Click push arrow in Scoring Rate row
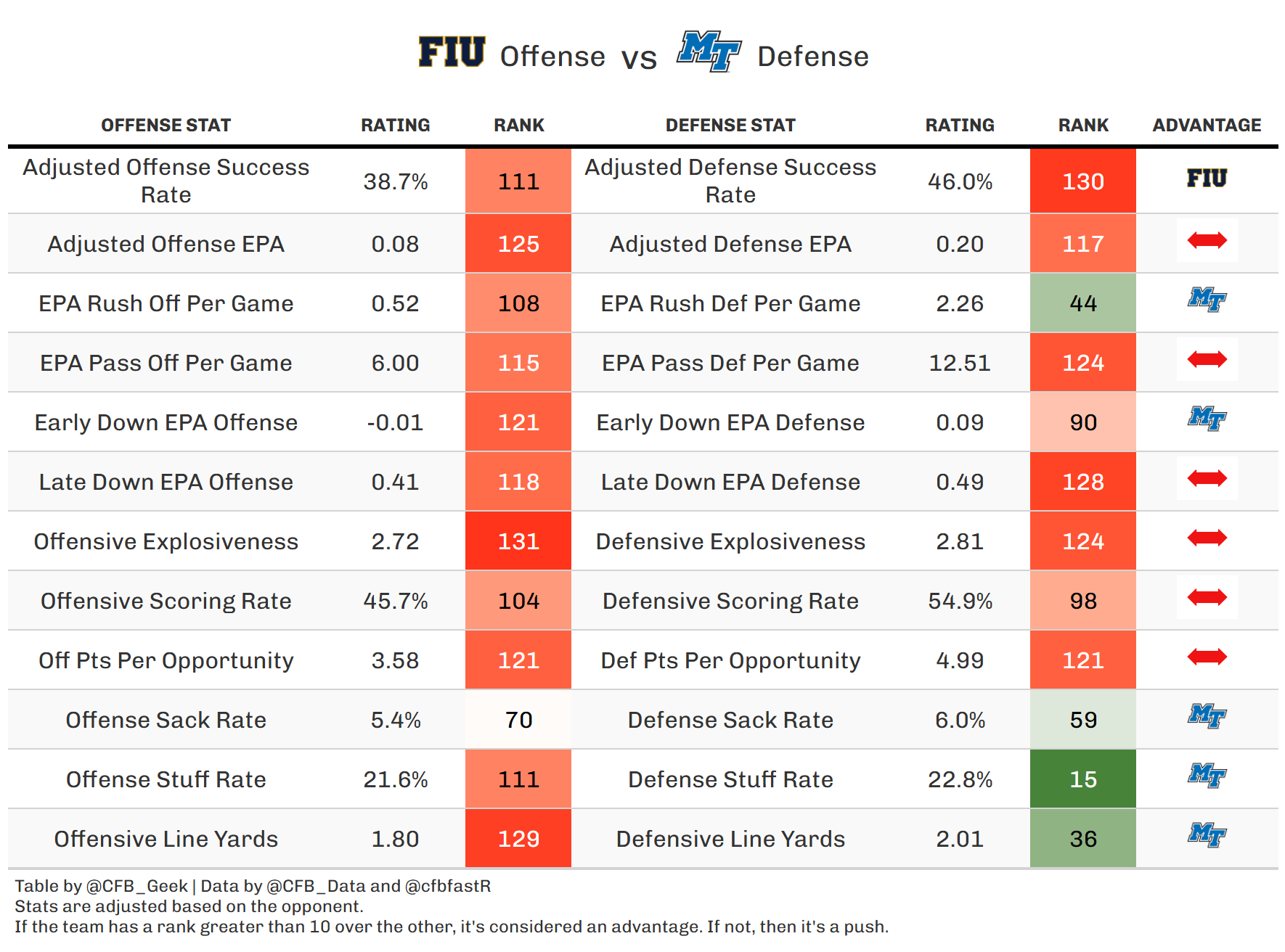 pos(1207,597)
